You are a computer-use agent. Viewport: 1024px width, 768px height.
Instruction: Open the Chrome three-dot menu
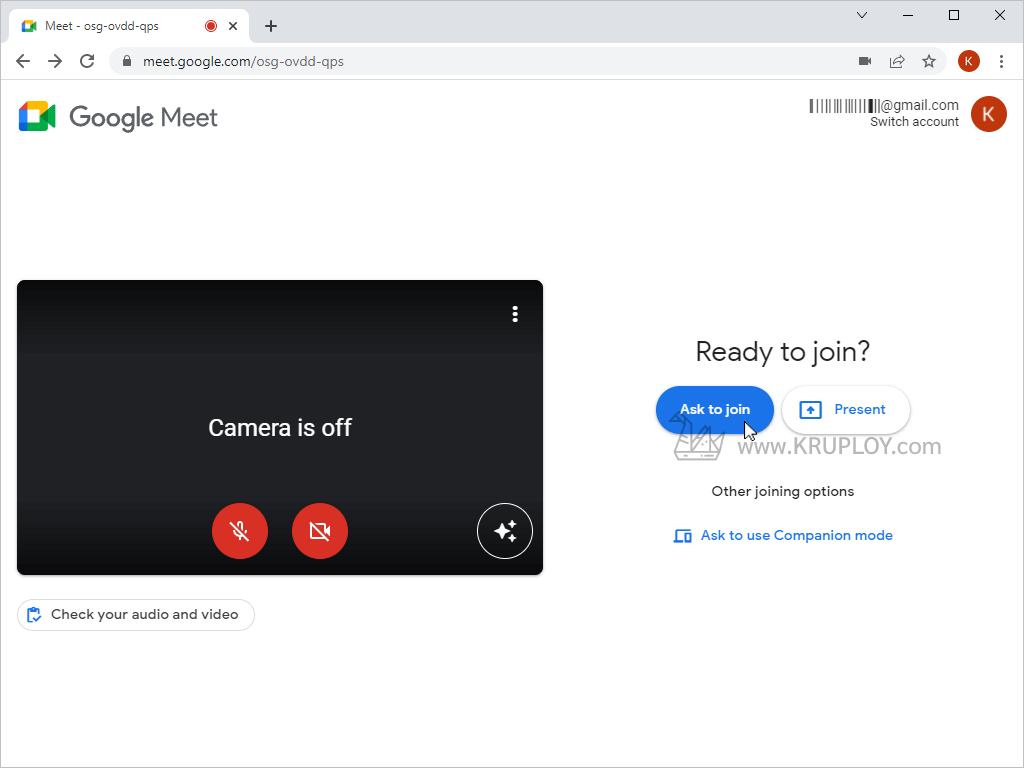1001,61
